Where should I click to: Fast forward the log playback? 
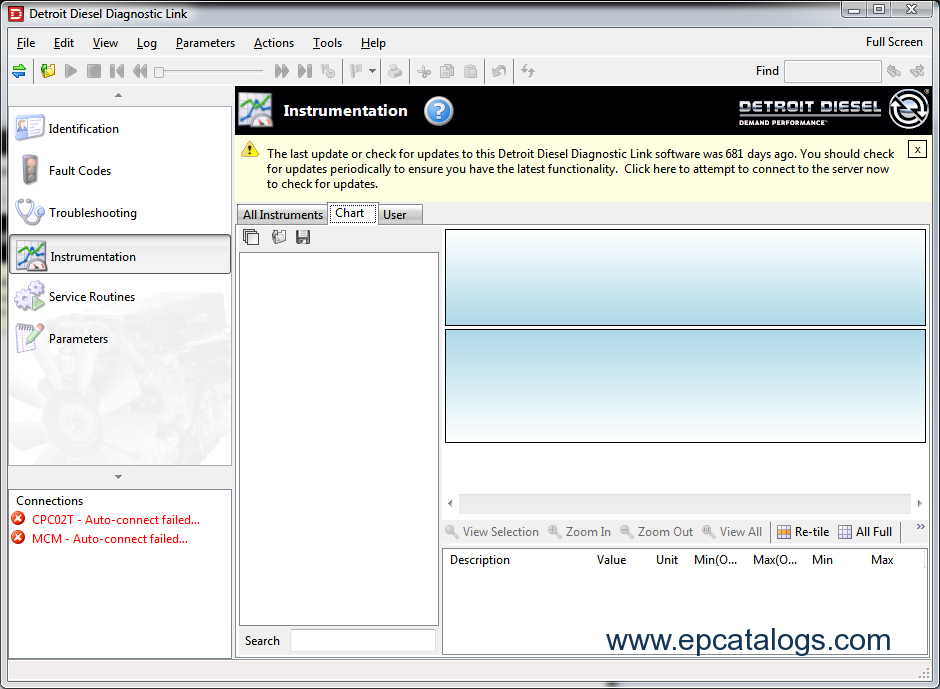tap(281, 71)
